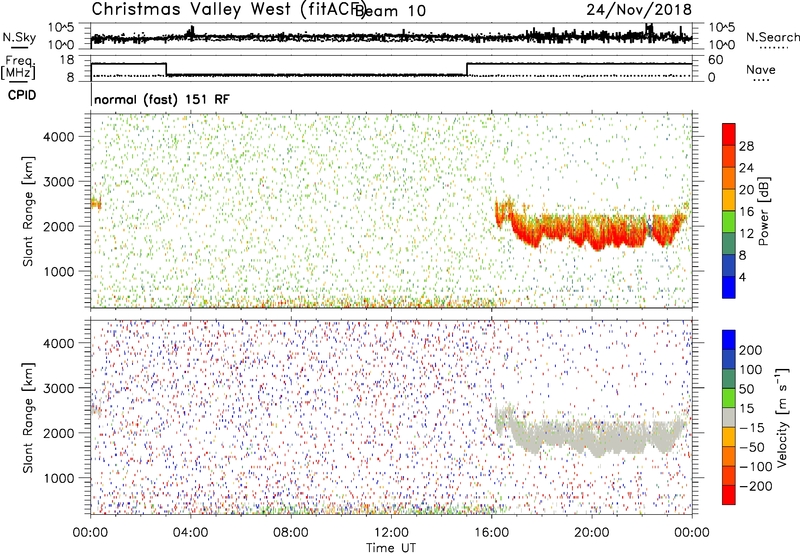Click the red segment near -200 on the Velocity bar
The image size is (800, 554).
pyautogui.click(x=729, y=495)
